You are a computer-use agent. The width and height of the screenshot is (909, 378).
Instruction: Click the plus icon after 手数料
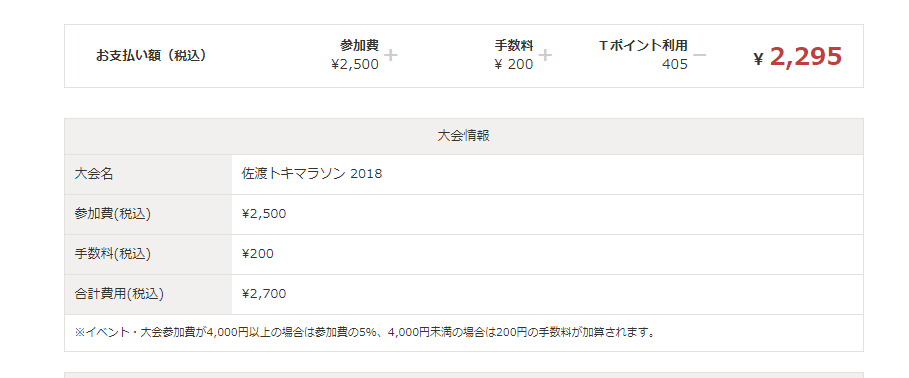(545, 55)
